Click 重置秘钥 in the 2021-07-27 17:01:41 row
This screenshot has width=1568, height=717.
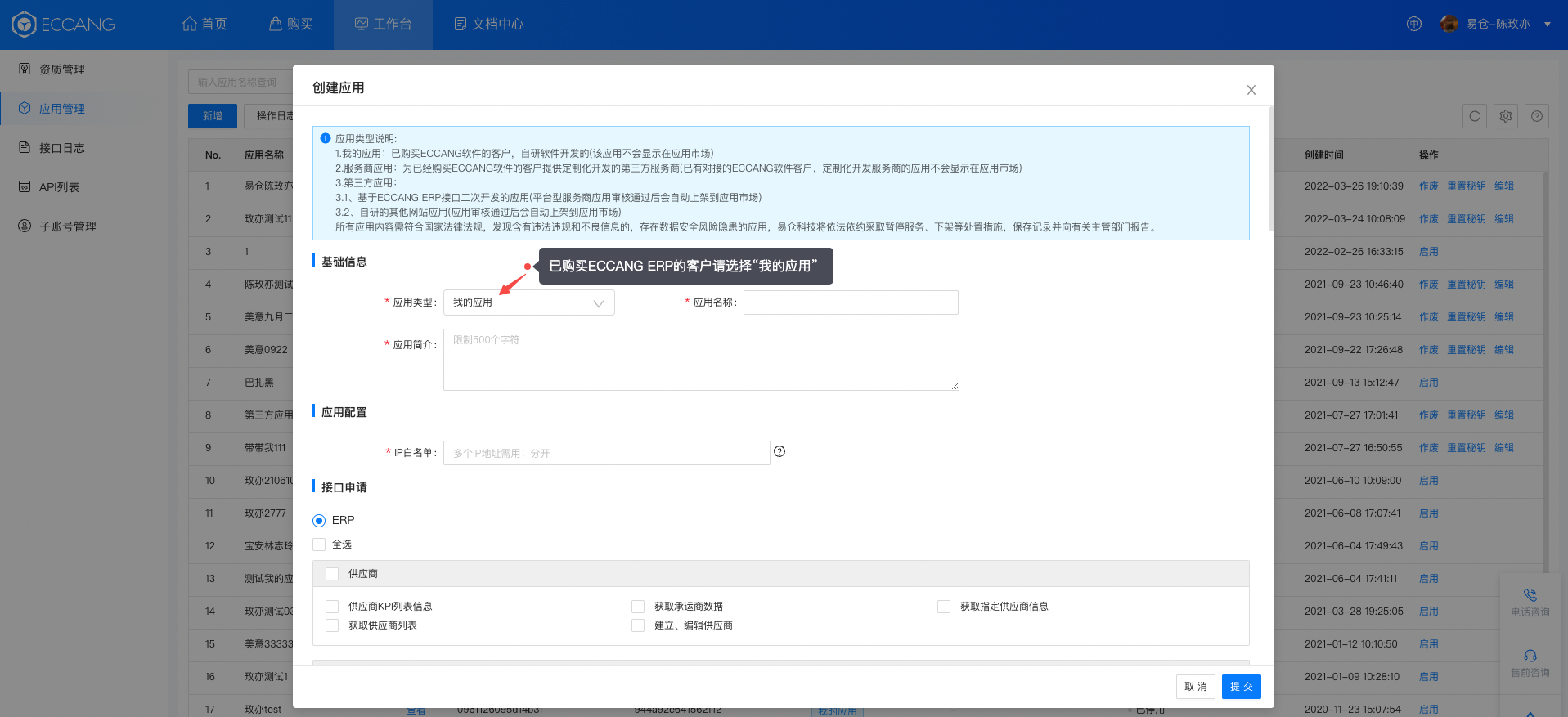pos(1467,415)
